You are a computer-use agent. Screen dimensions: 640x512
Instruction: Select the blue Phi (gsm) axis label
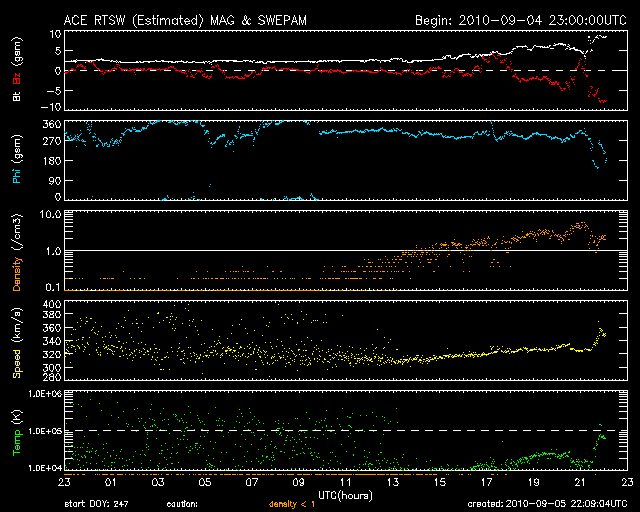tap(17, 160)
